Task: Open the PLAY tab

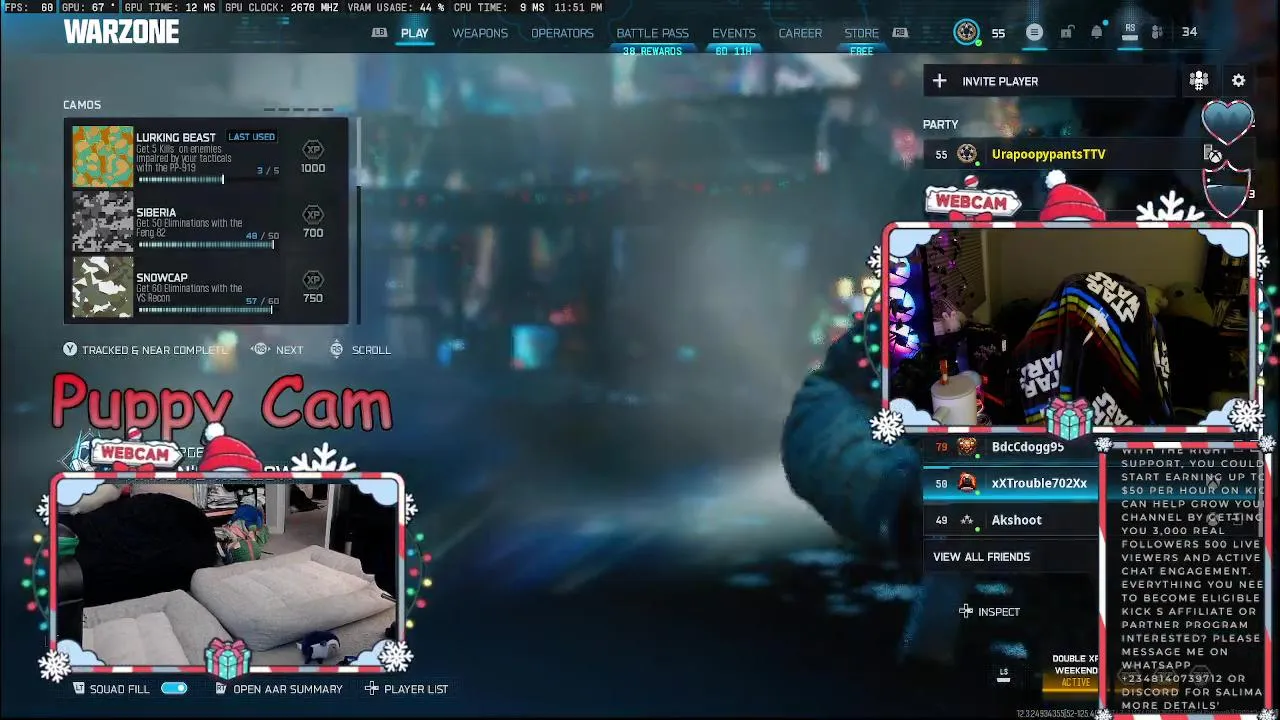Action: coord(414,33)
